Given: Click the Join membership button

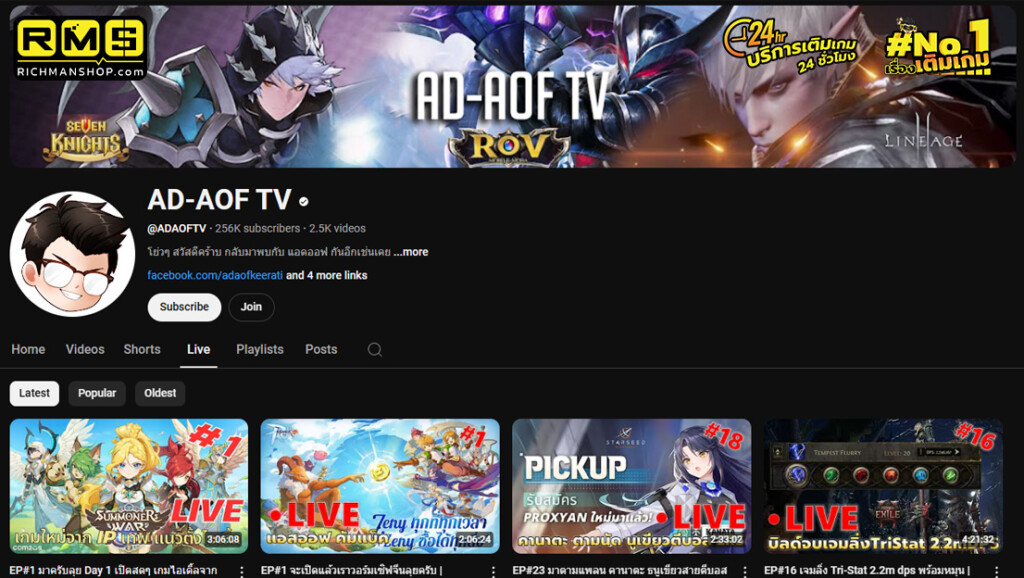Looking at the screenshot, I should pos(251,307).
